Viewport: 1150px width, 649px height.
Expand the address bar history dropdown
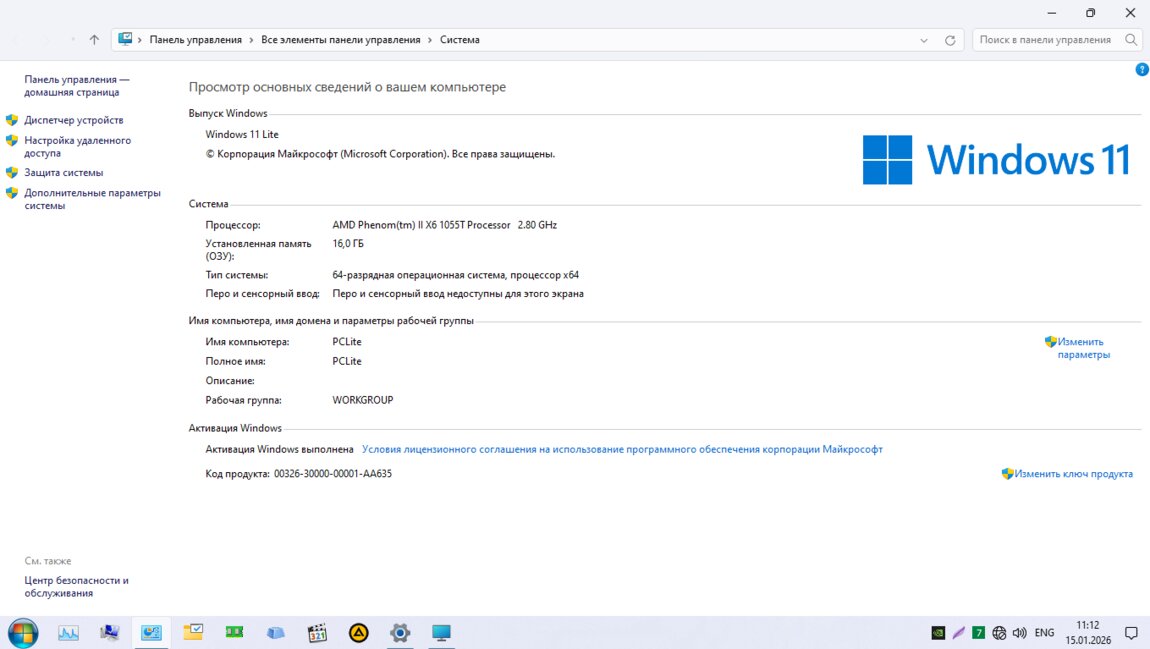(924, 40)
